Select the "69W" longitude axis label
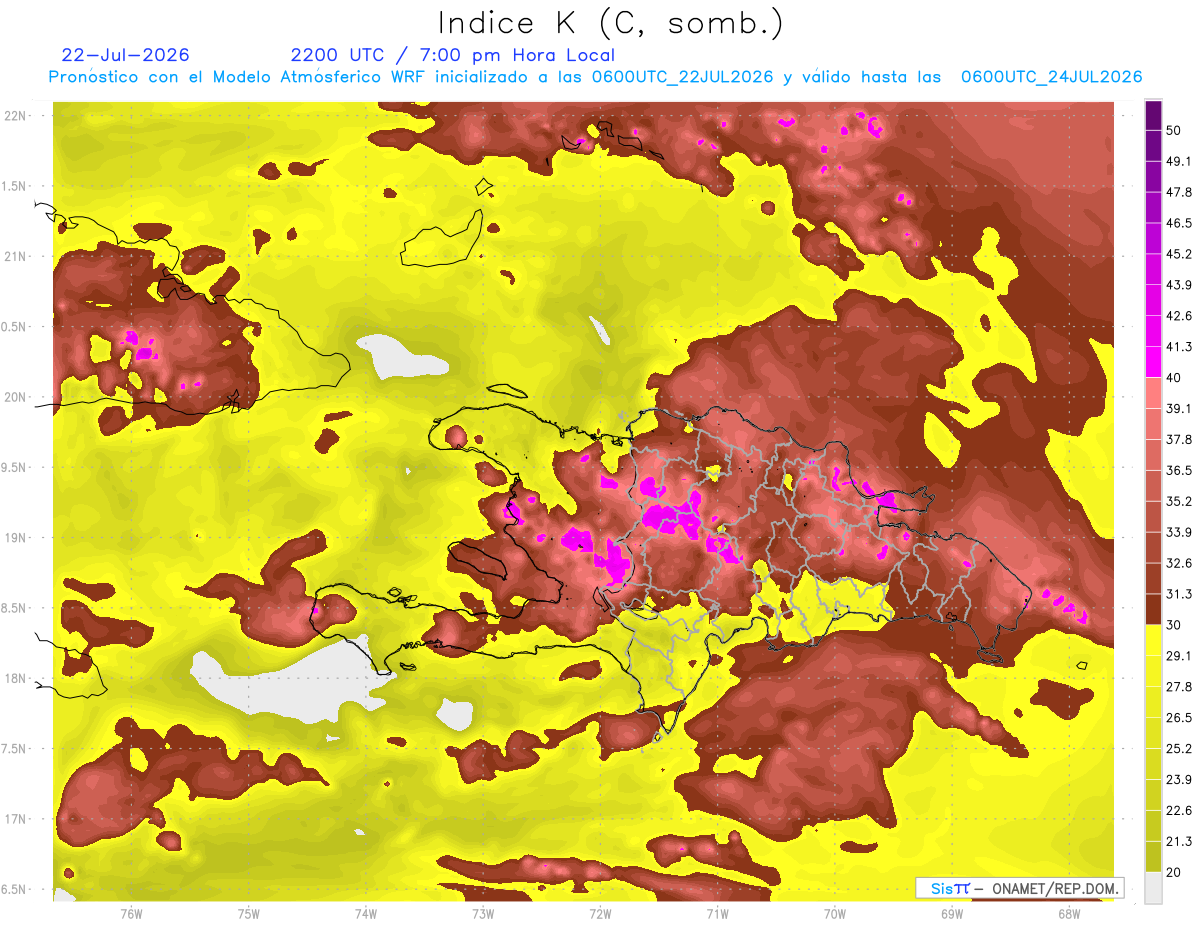Screen dimensions: 1200x927 click(x=952, y=914)
